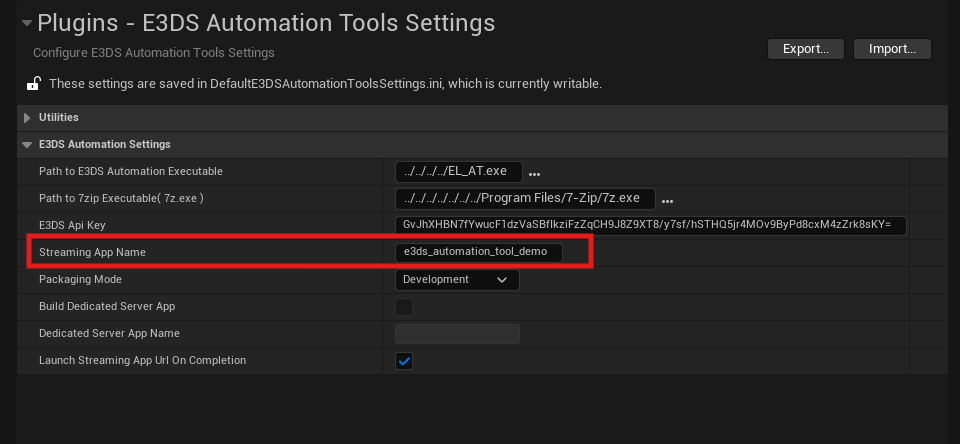960x444 pixels.
Task: Open browse dialog for 7zip Executable path
Action: pyautogui.click(x=667, y=200)
